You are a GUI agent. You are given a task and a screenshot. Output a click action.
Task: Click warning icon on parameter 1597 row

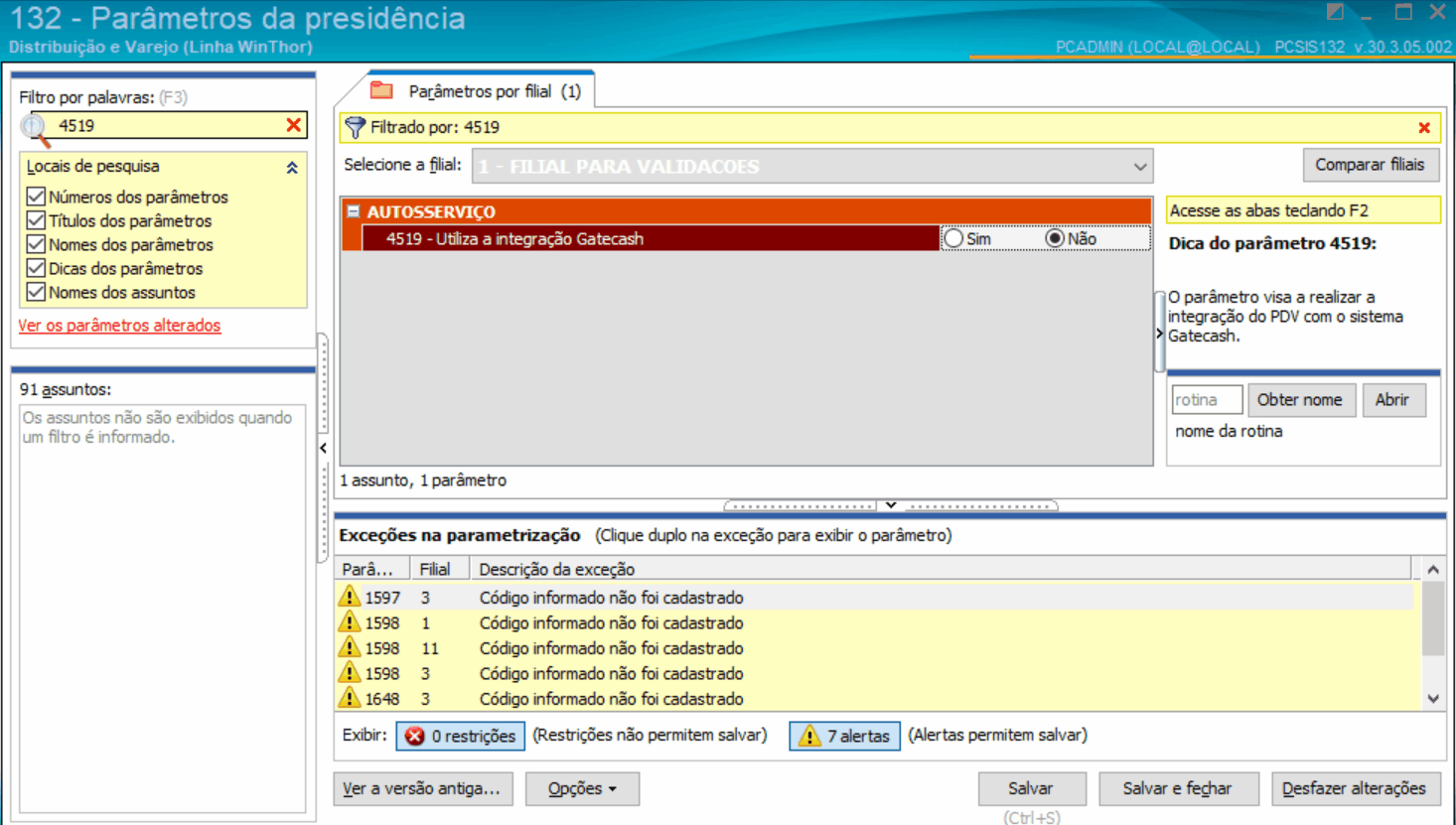350,597
